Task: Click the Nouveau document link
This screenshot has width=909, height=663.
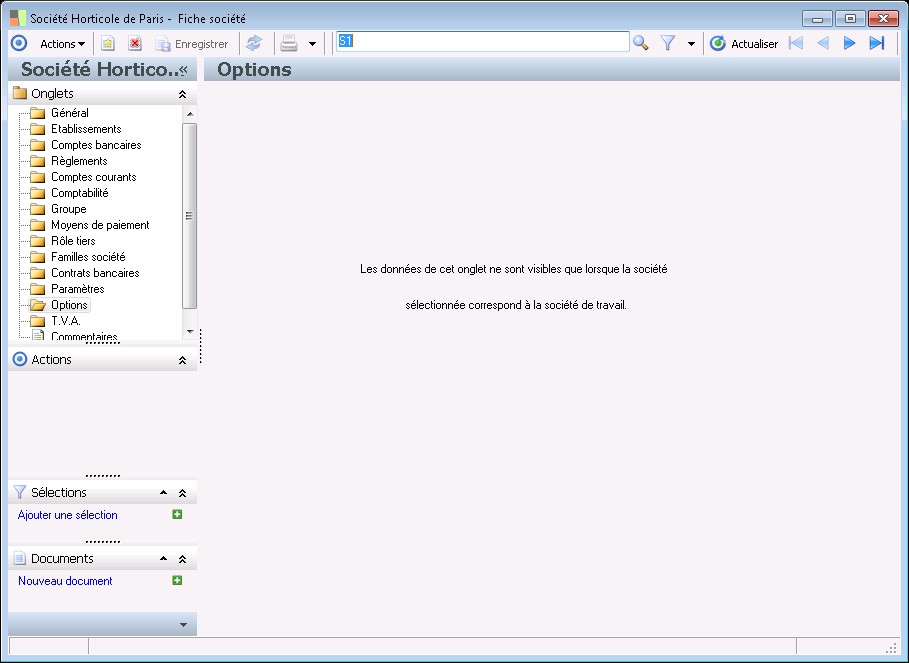Action: 65,581
